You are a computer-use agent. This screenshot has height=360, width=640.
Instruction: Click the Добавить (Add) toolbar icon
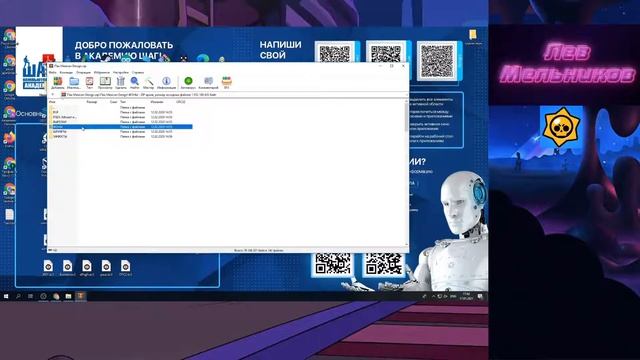[58, 82]
